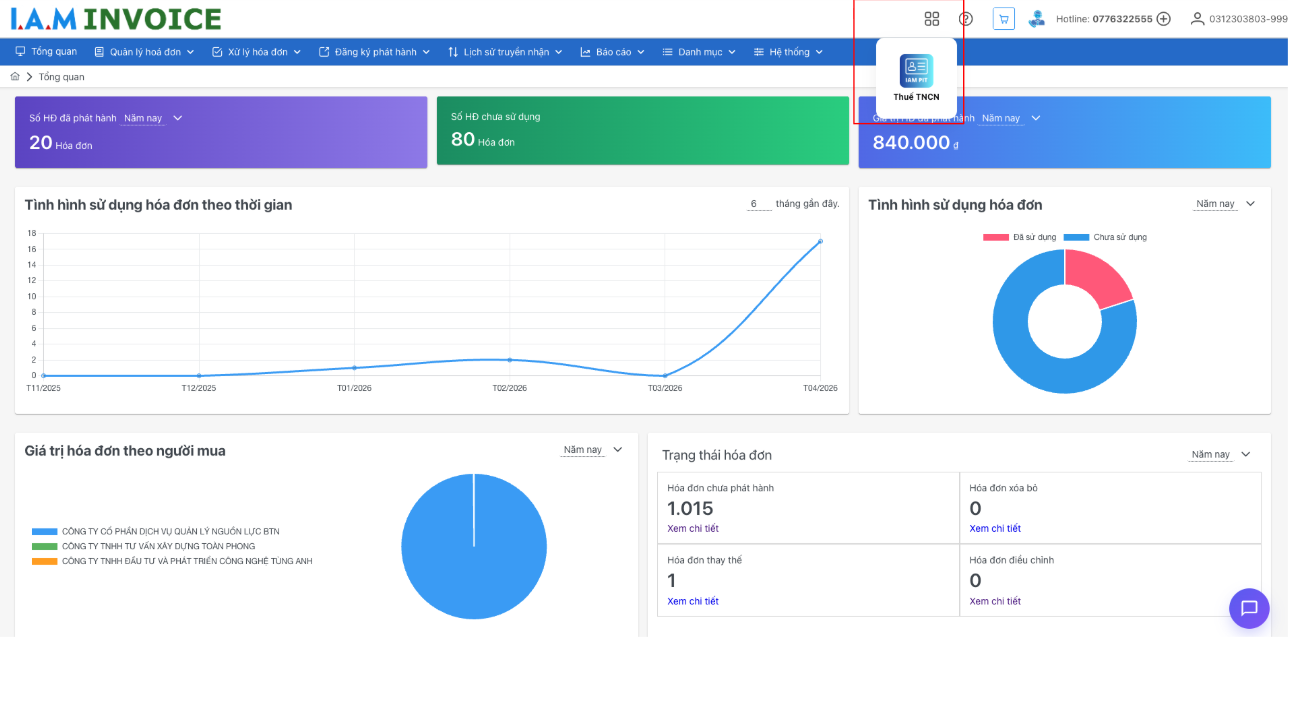Launch the Thuế TNCN app tile
Viewport: 1307px width, 716px height.
tap(916, 78)
